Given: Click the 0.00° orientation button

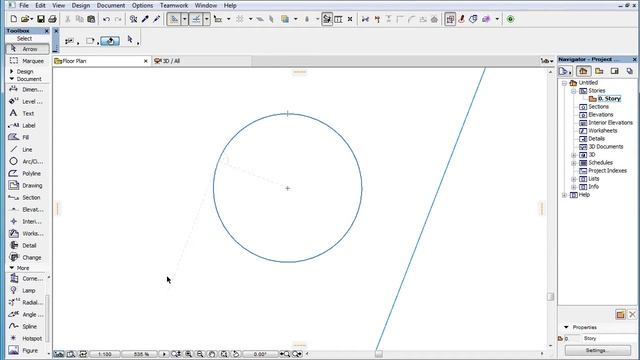Looking at the screenshot, I should pyautogui.click(x=260, y=354).
